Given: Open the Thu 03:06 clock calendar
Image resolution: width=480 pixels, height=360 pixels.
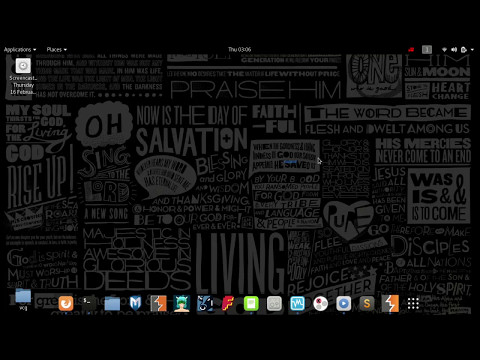Looking at the screenshot, I should (x=239, y=50).
